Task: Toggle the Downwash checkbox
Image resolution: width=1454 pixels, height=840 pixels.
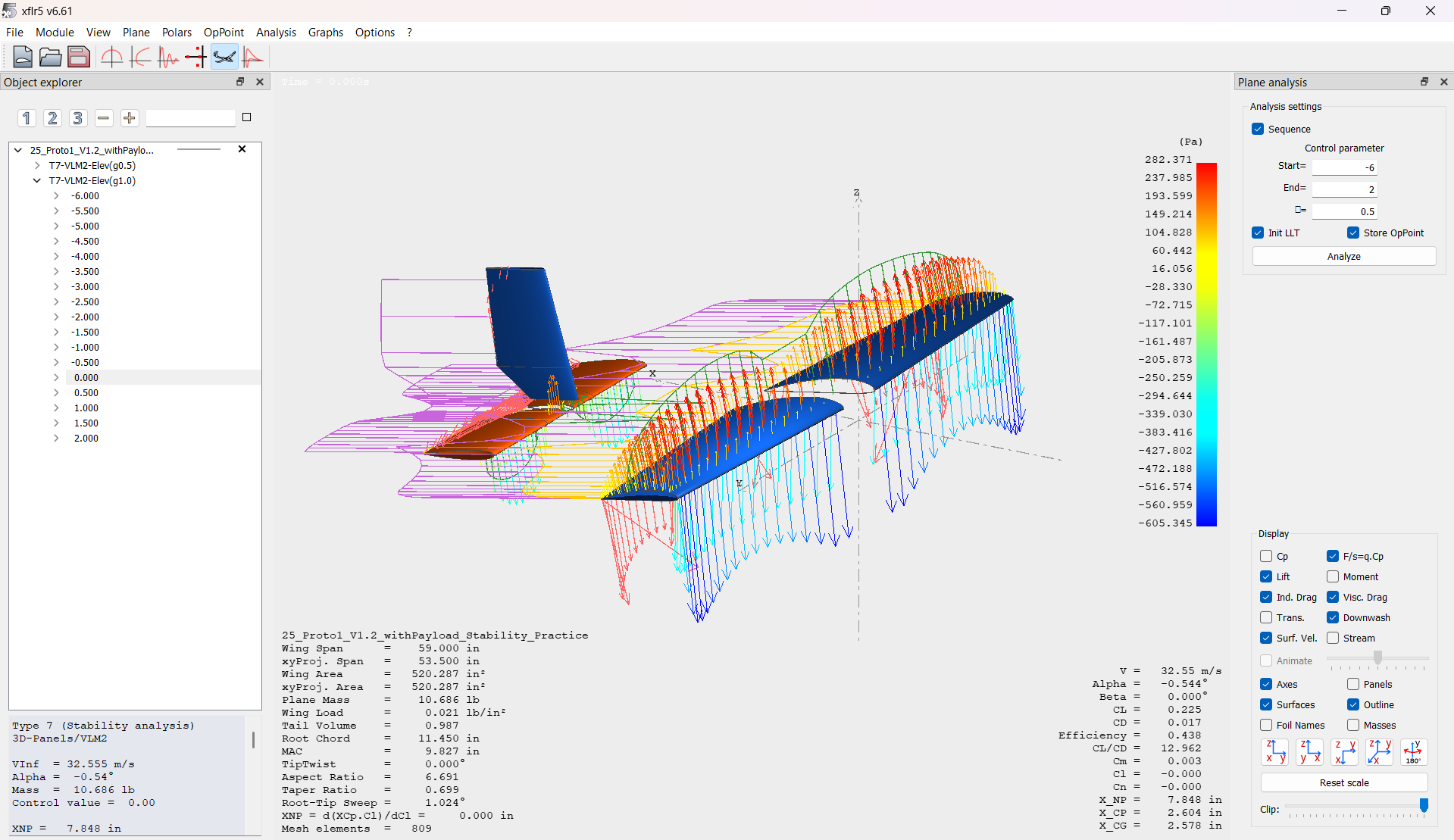Action: 1333,617
